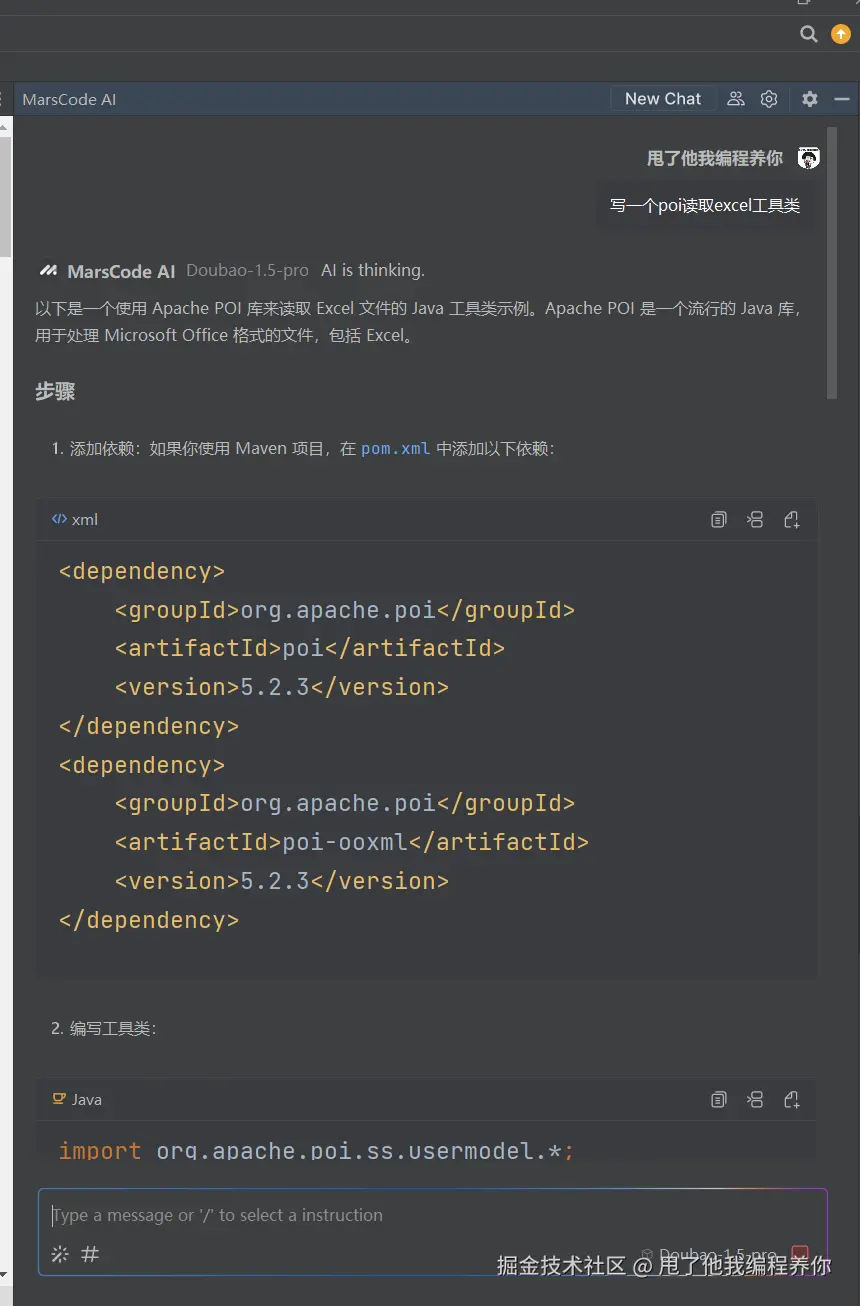Hide the MarsCode AI panel with minimize dash

click(x=842, y=99)
